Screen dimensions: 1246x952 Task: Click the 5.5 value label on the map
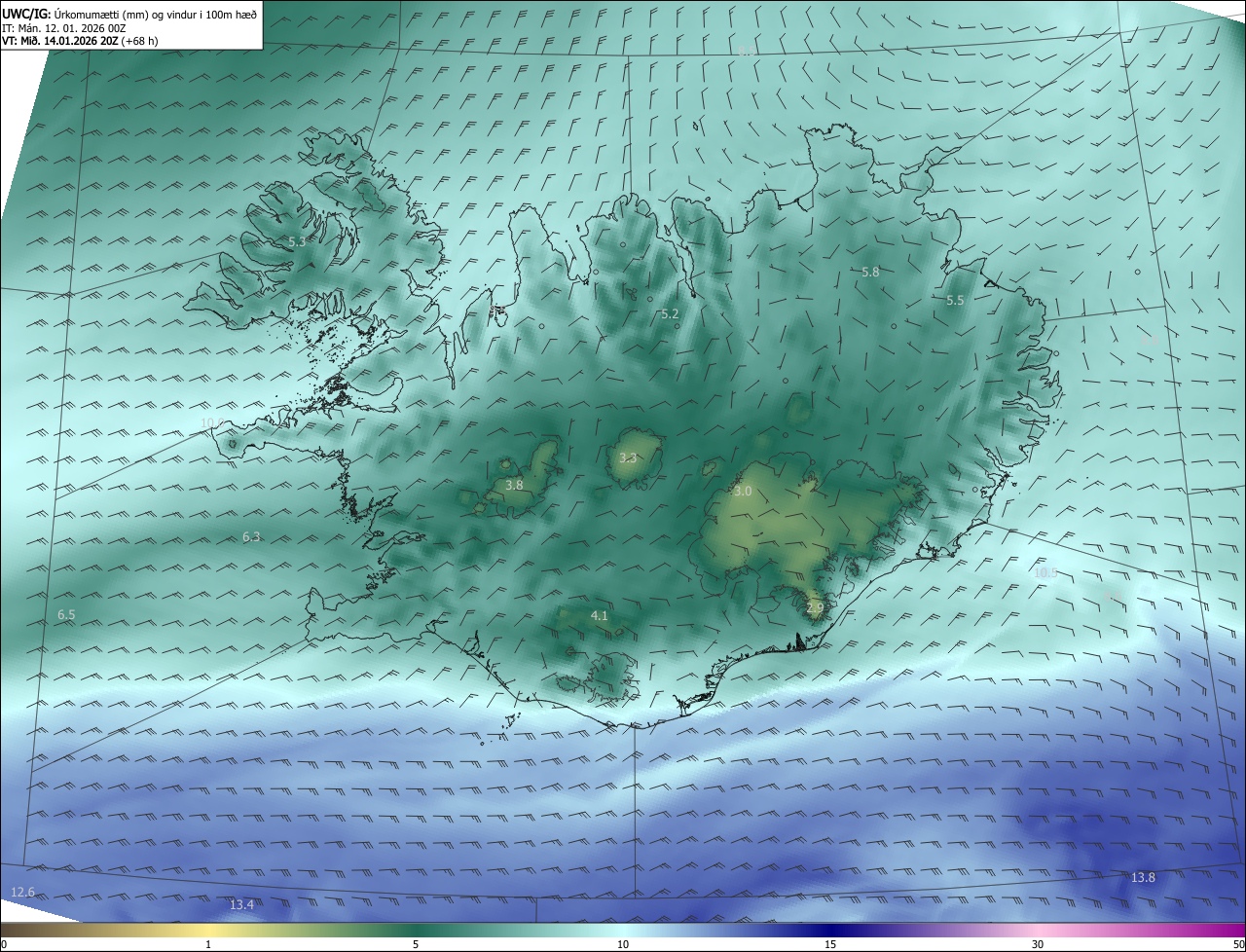click(955, 301)
